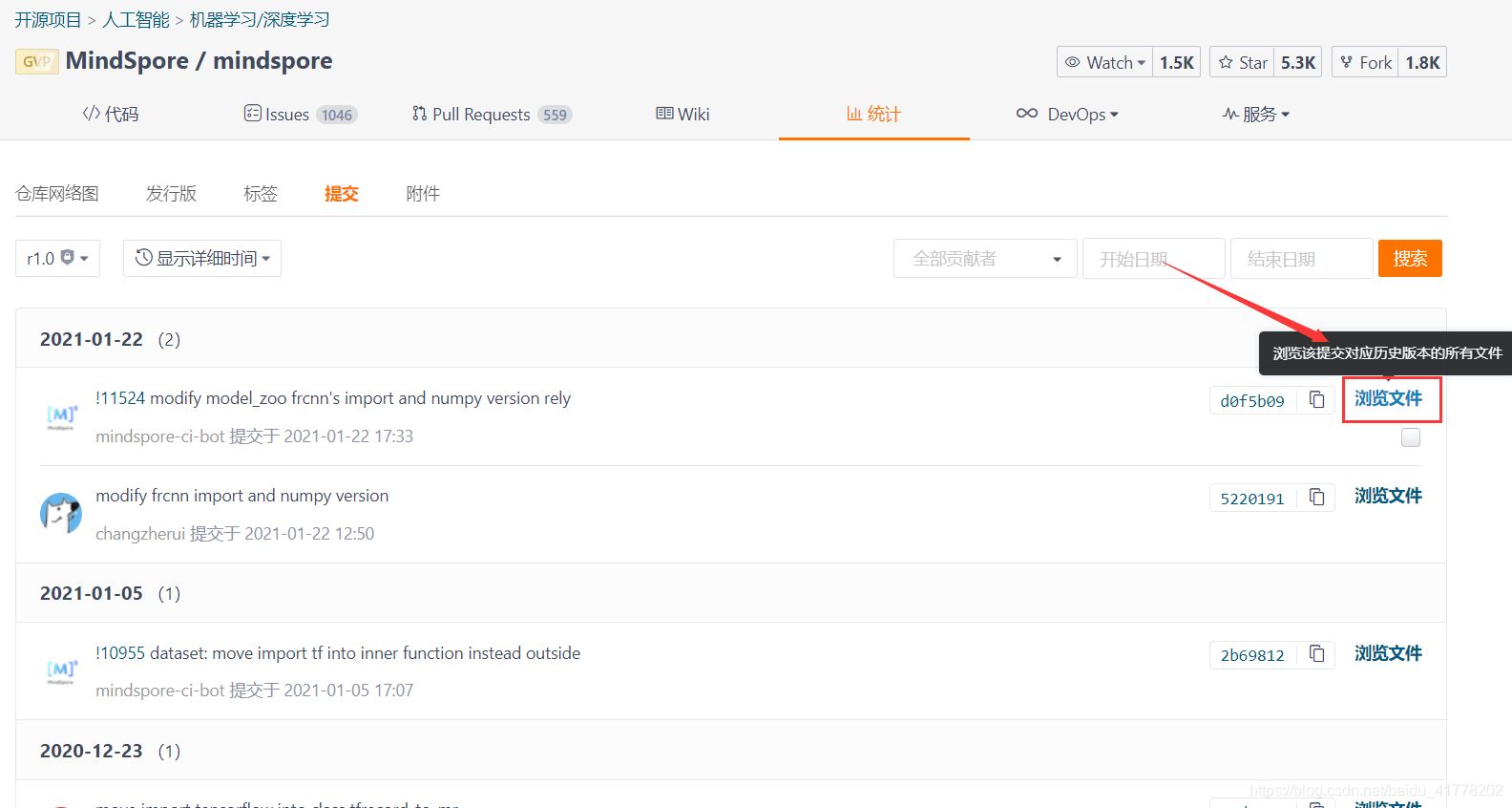Focus the 开始日期 start date field
Screen dimensions: 1512x808
[x=1154, y=259]
